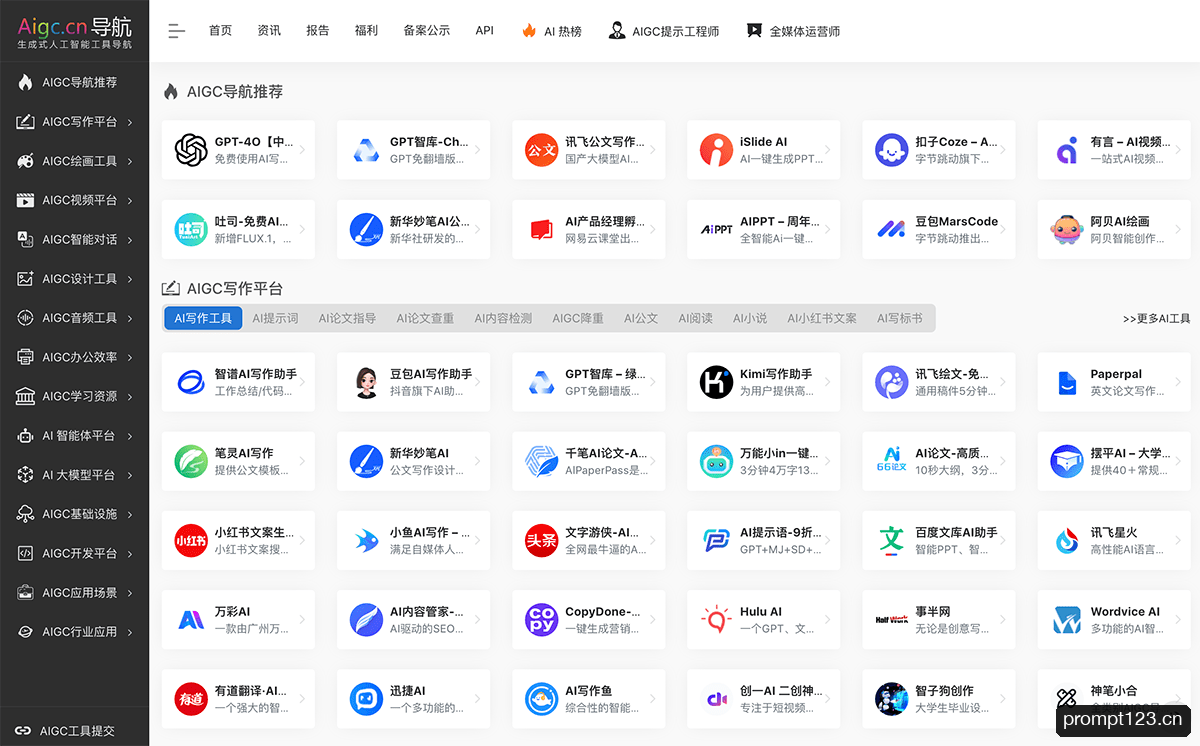Select AIGC导航推荐 in the sidebar

point(74,83)
